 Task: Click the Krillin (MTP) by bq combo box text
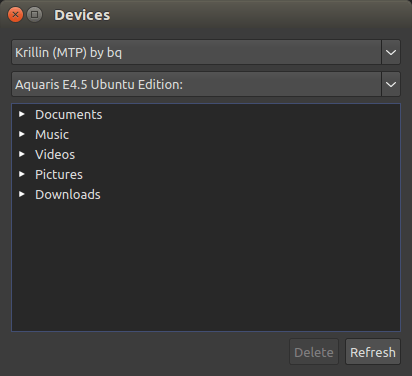click(68, 53)
